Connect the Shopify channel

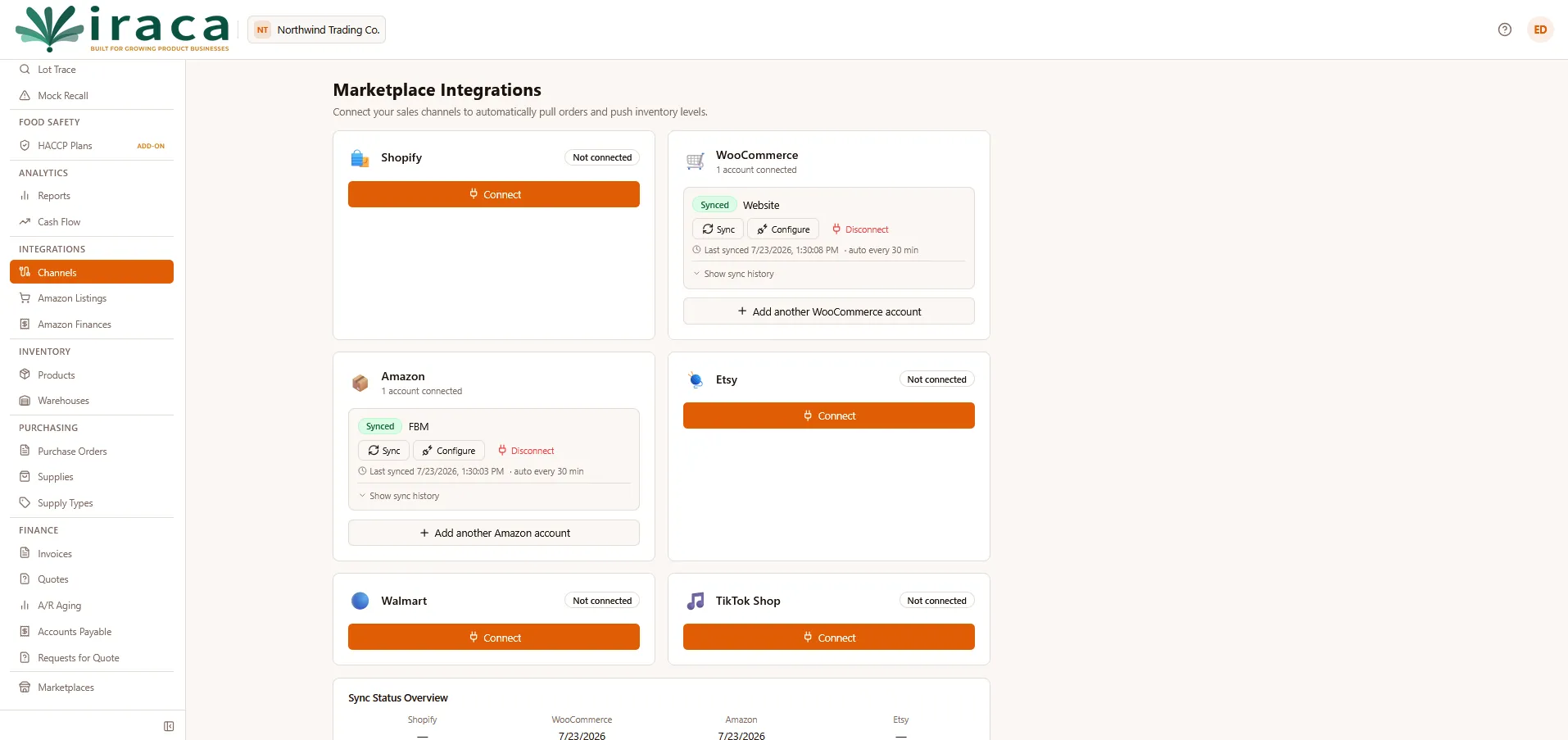[x=494, y=194]
